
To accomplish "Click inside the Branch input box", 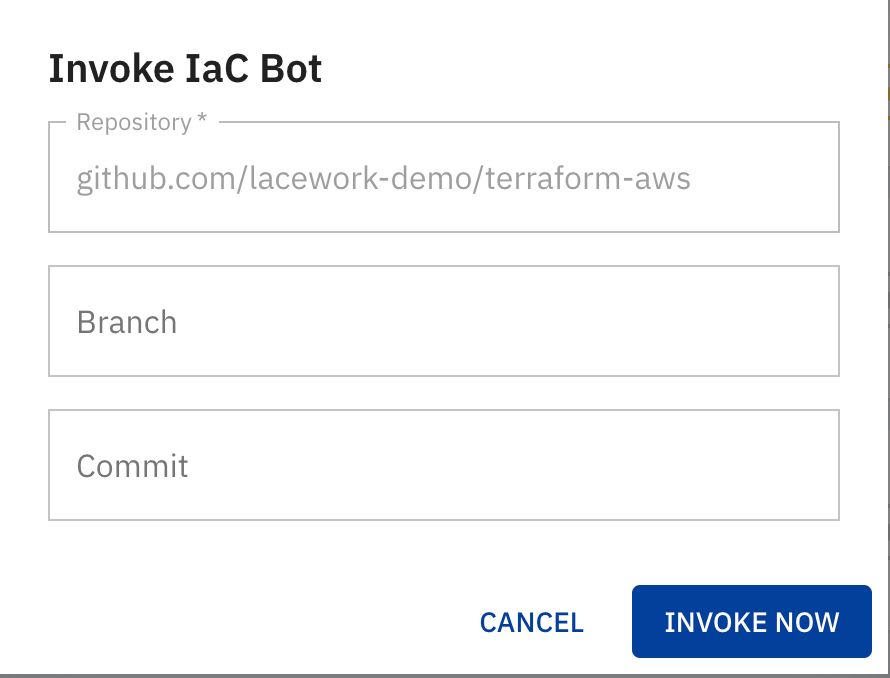I will coord(443,320).
